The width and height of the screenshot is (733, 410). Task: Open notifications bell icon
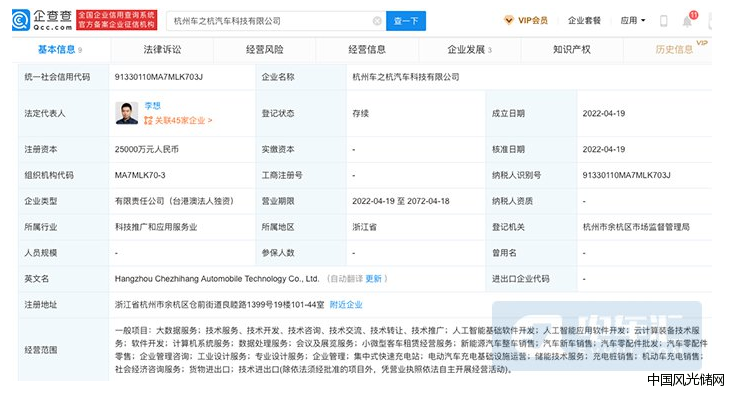687,21
